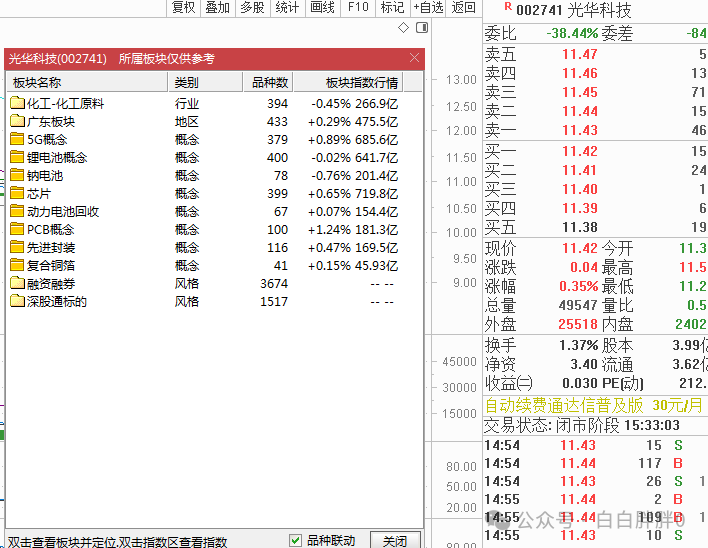This screenshot has width=708, height=548.
Task: Sort by 板块名称 column header
Action: pyautogui.click(x=87, y=82)
